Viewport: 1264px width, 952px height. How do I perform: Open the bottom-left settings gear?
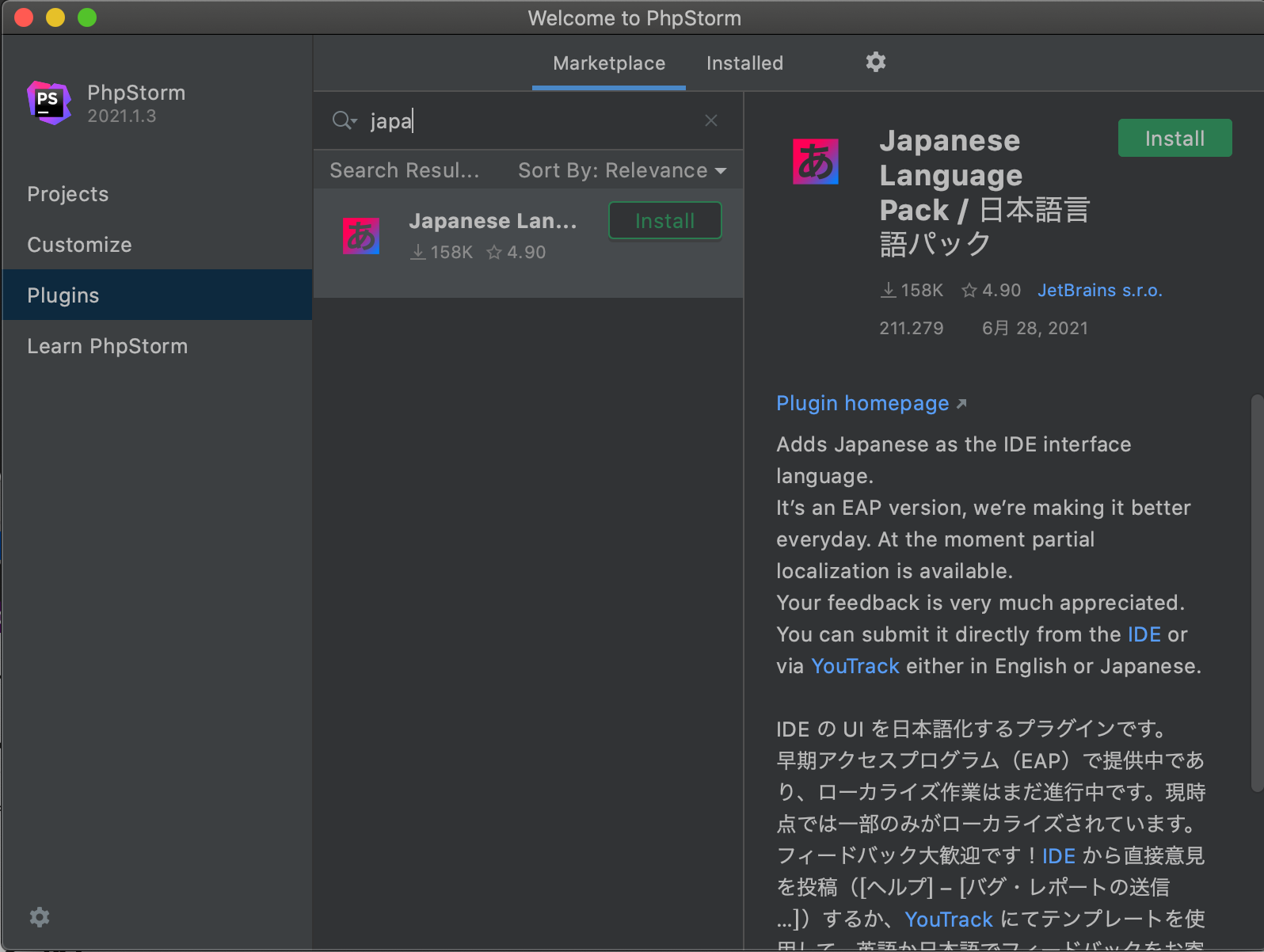40,917
